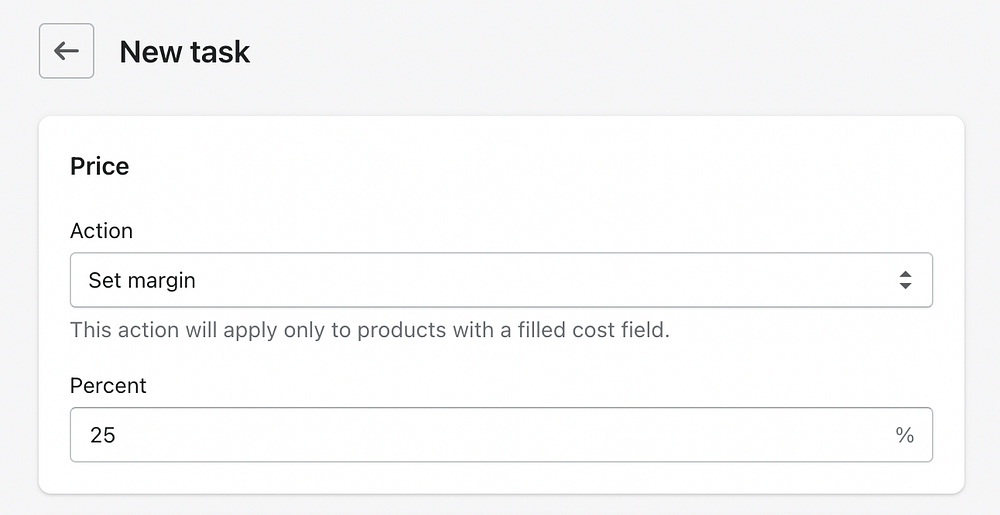Click the 'New task' page title
The height and width of the screenshot is (515, 1000).
tap(185, 51)
